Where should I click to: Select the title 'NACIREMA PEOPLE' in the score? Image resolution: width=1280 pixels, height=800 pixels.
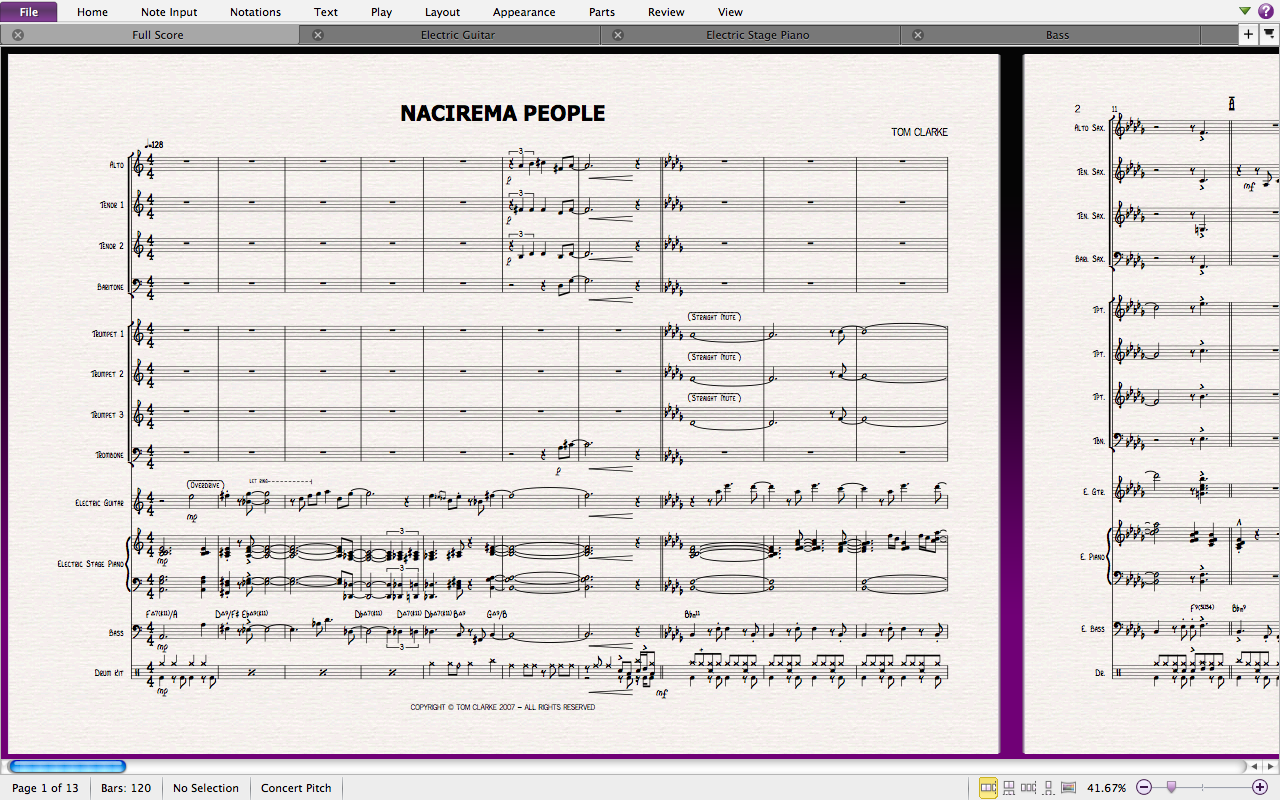click(503, 114)
